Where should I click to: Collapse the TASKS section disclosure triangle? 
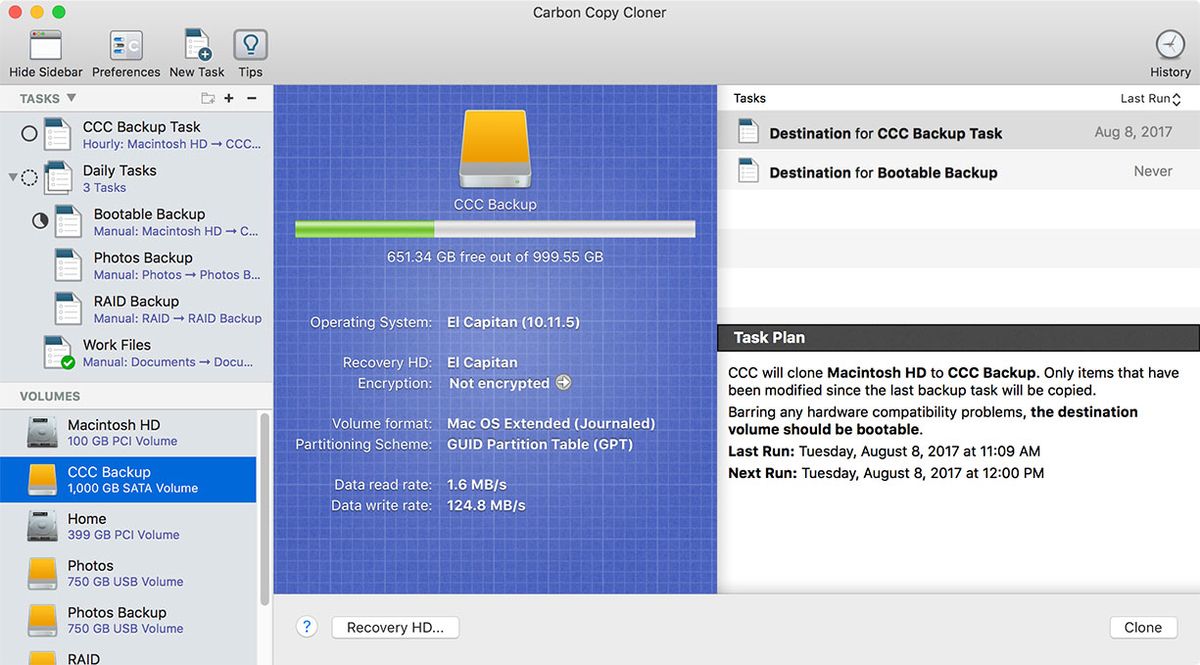click(72, 98)
